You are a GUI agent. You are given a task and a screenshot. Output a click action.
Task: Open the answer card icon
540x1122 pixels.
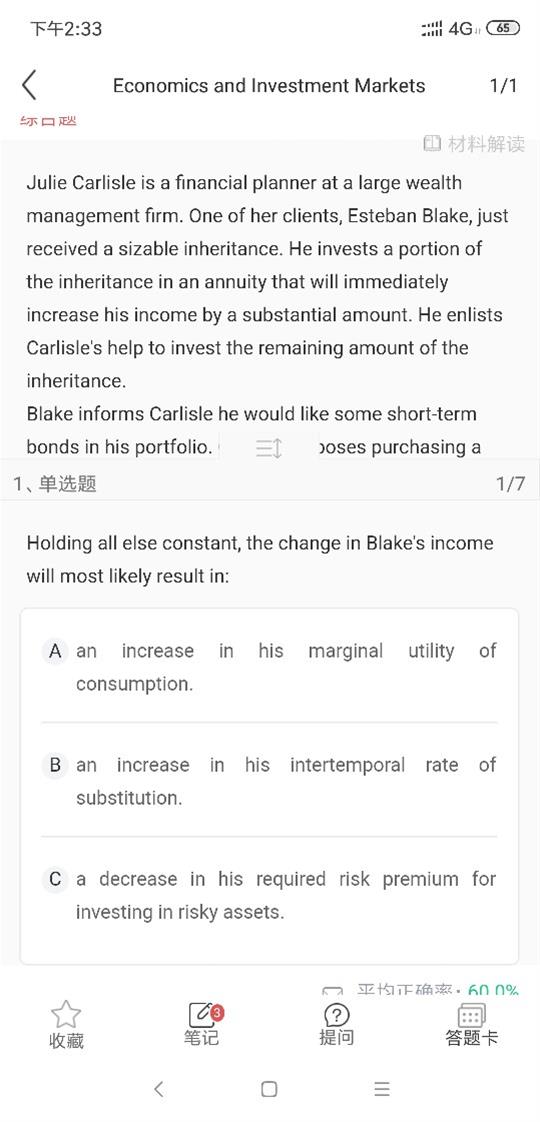point(471,1015)
